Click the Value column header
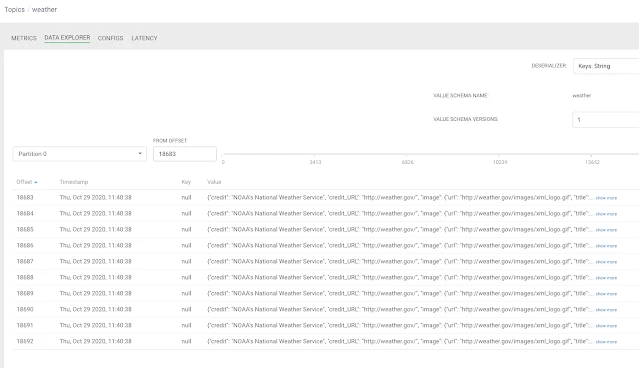 pyautogui.click(x=214, y=182)
